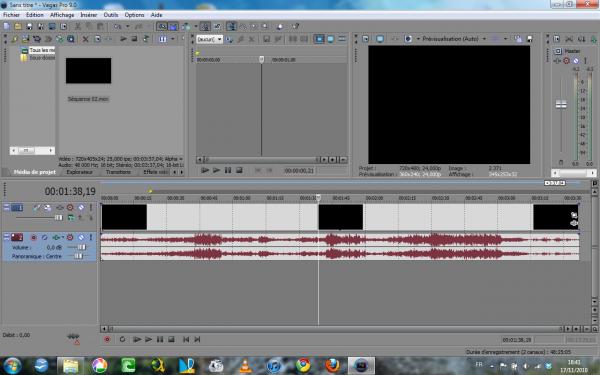Click the Undo arrow icon in the toolbar
This screenshot has height=375, width=600.
point(117,26)
